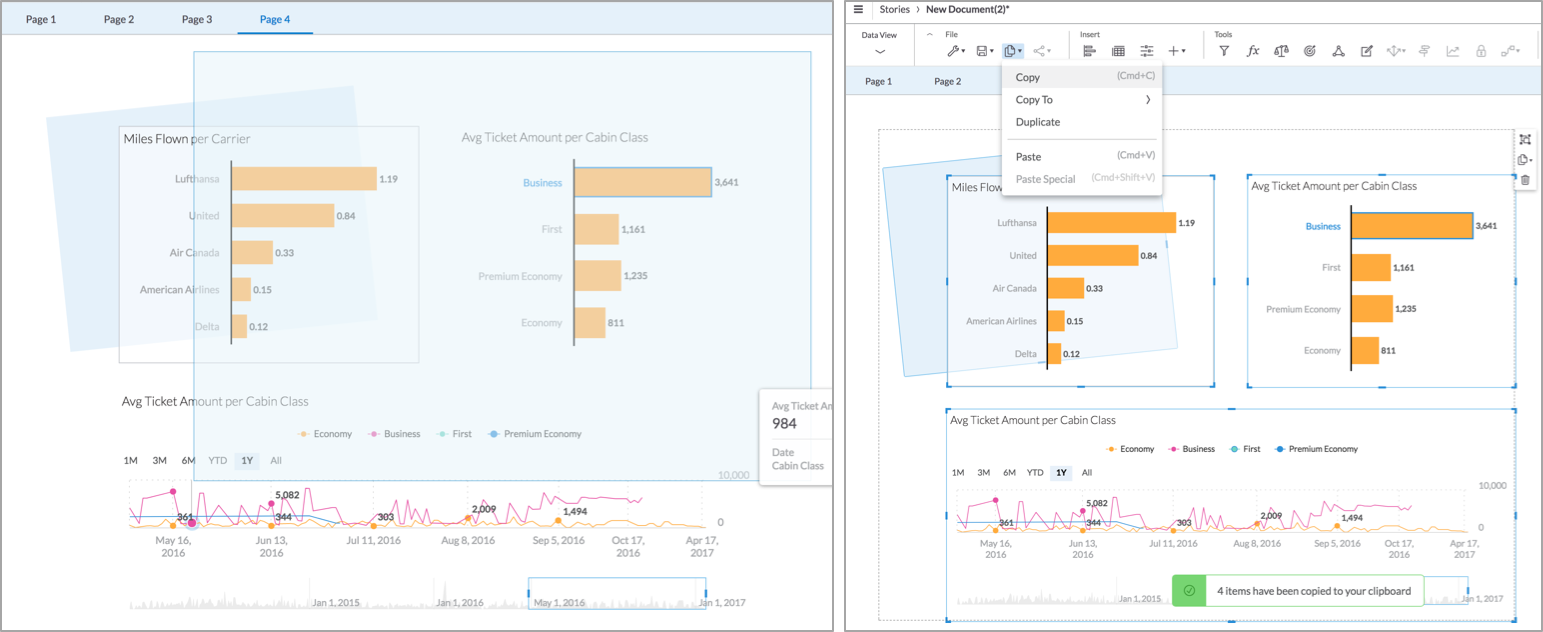Open the Save icon dropdown arrow
This screenshot has width=1543, height=632.
pos(991,51)
